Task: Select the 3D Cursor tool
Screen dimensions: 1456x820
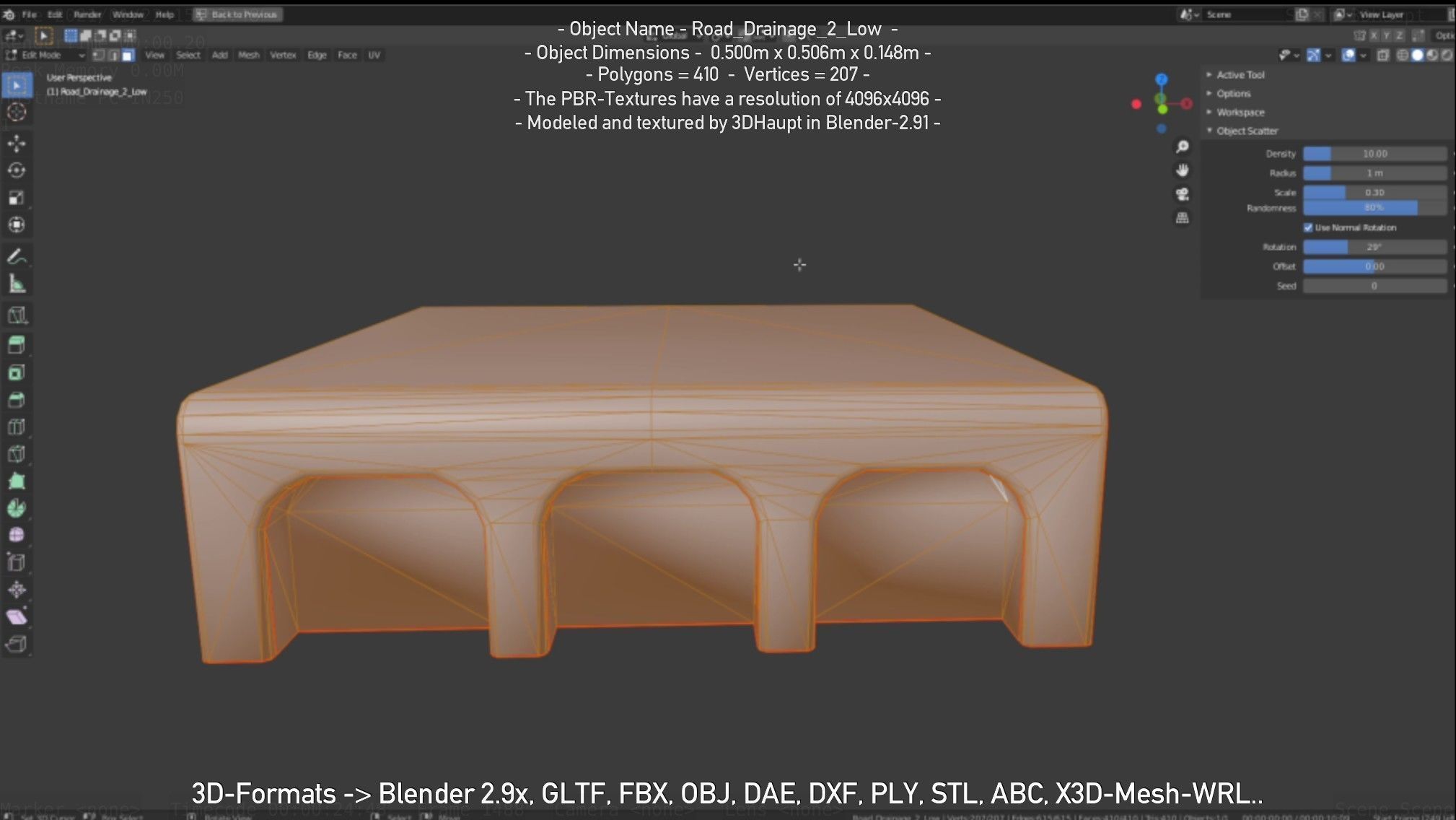Action: coord(17,112)
